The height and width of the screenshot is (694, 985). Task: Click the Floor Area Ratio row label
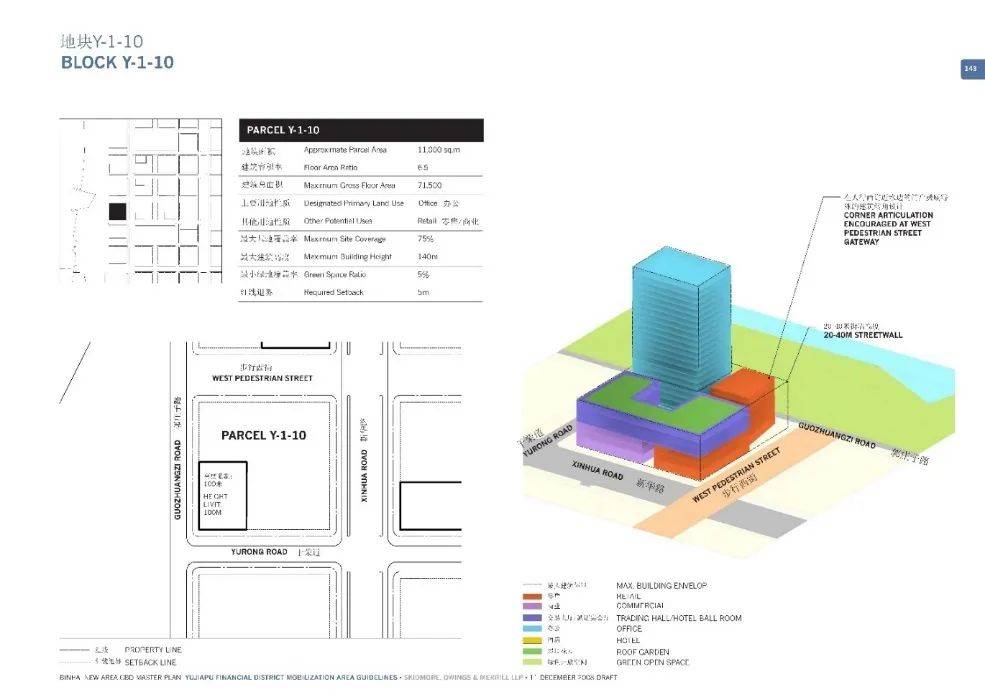[330, 167]
